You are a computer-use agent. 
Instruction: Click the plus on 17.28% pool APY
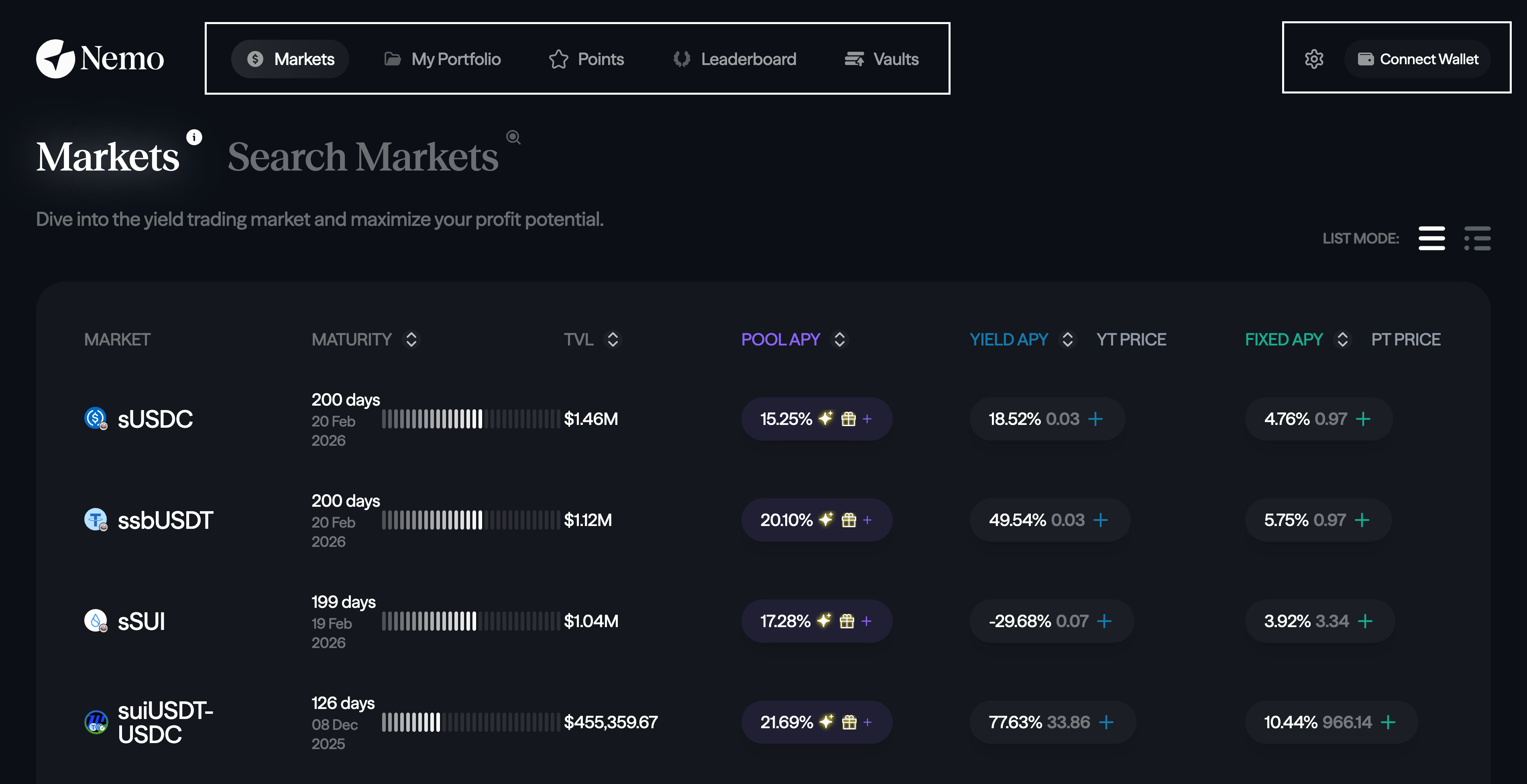(x=867, y=621)
